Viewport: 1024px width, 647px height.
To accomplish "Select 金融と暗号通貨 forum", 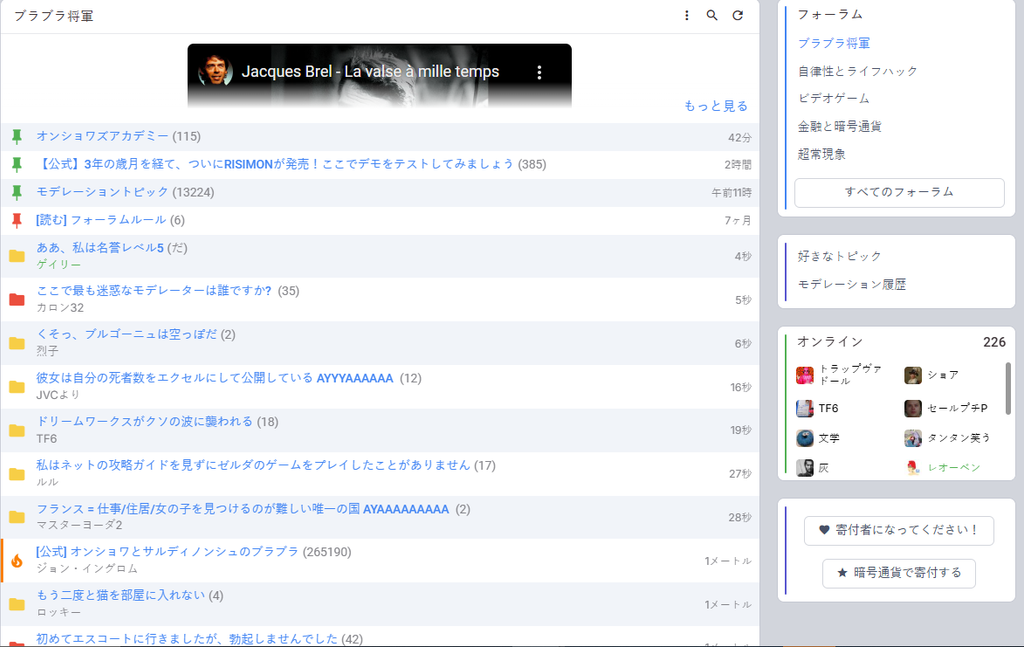I will pos(840,127).
